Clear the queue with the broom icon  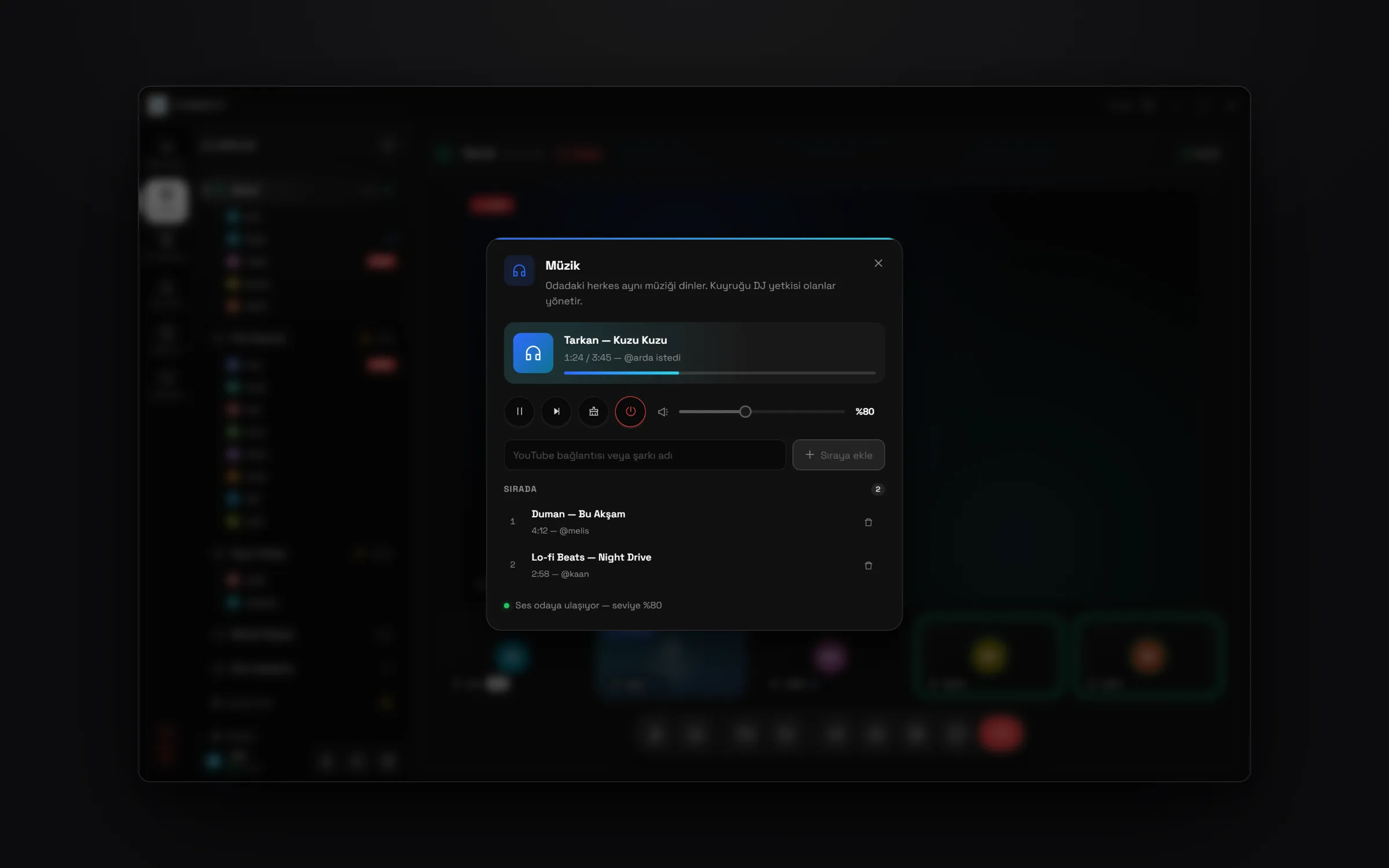pos(593,411)
